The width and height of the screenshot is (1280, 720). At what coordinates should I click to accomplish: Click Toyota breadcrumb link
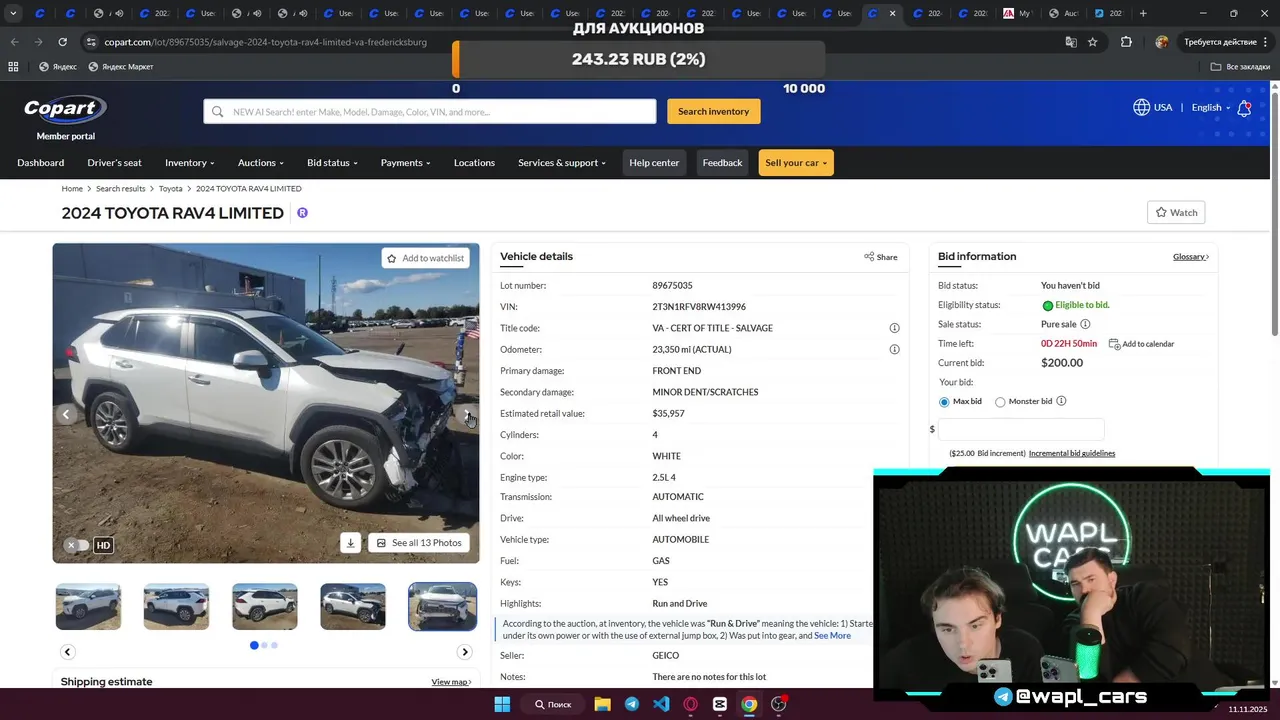[x=171, y=189]
